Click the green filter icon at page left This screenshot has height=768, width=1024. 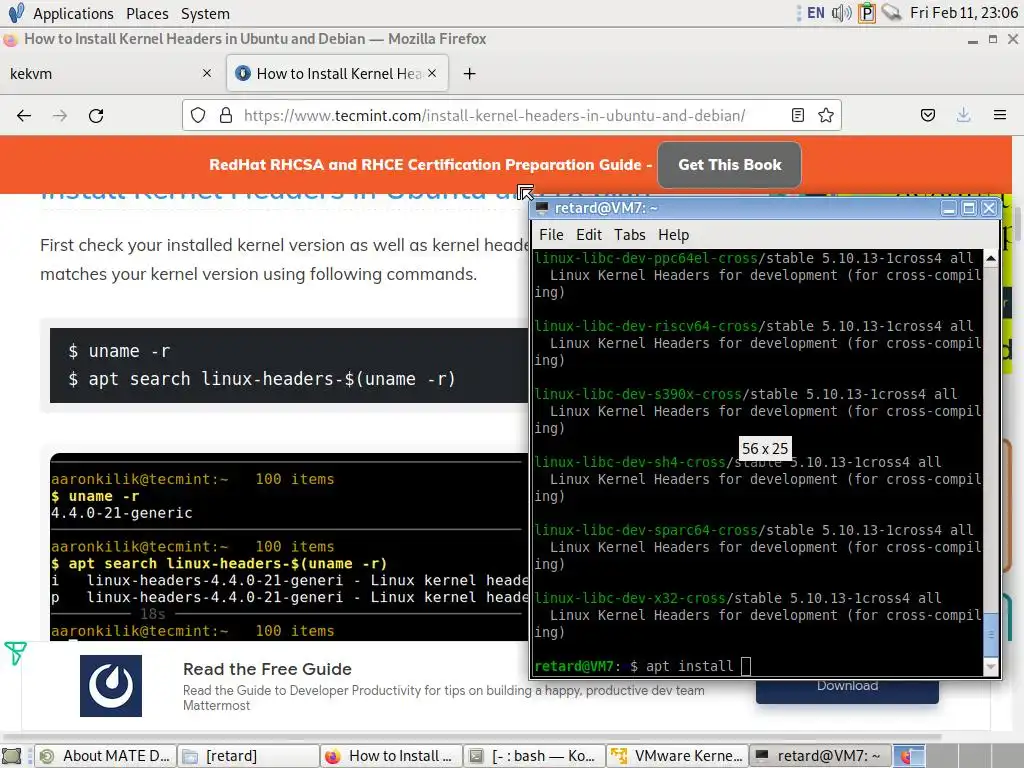tap(15, 652)
